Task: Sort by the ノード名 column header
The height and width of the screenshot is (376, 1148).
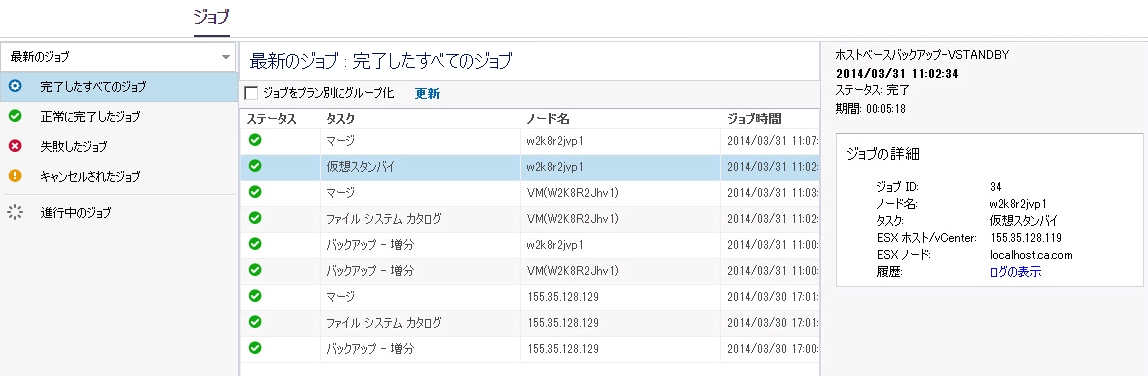Action: point(548,119)
